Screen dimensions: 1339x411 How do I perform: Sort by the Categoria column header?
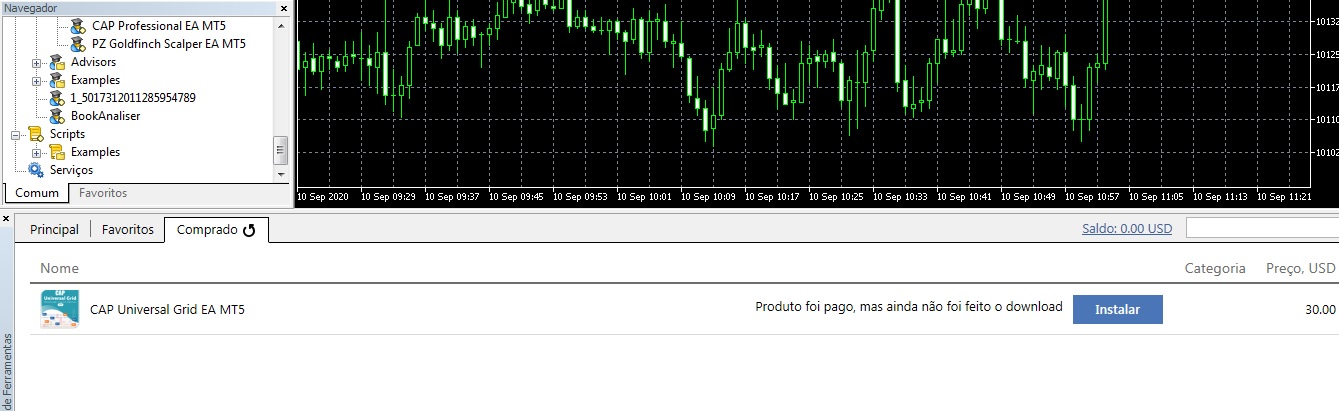(1215, 268)
